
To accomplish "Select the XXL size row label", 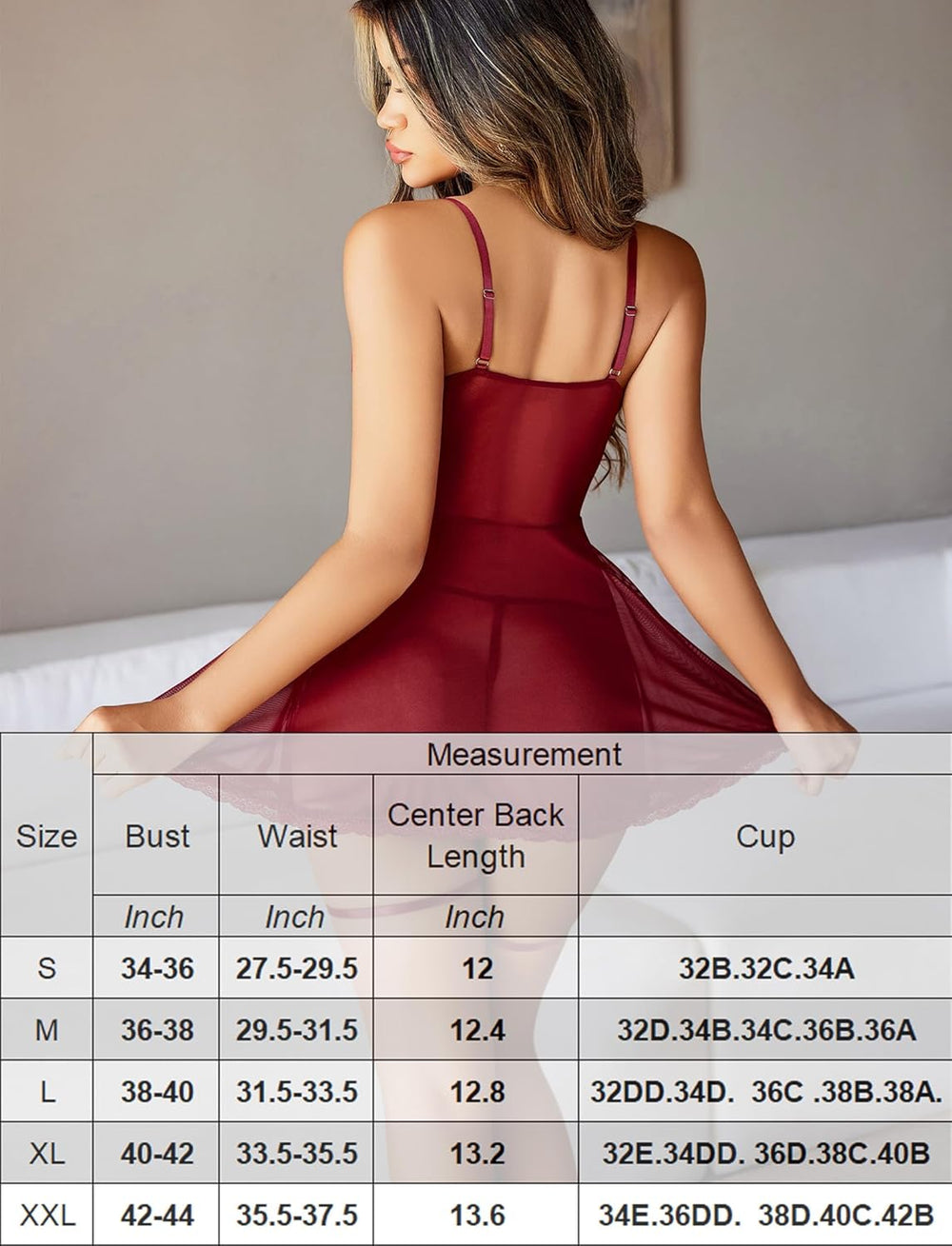I will pyautogui.click(x=47, y=1215).
